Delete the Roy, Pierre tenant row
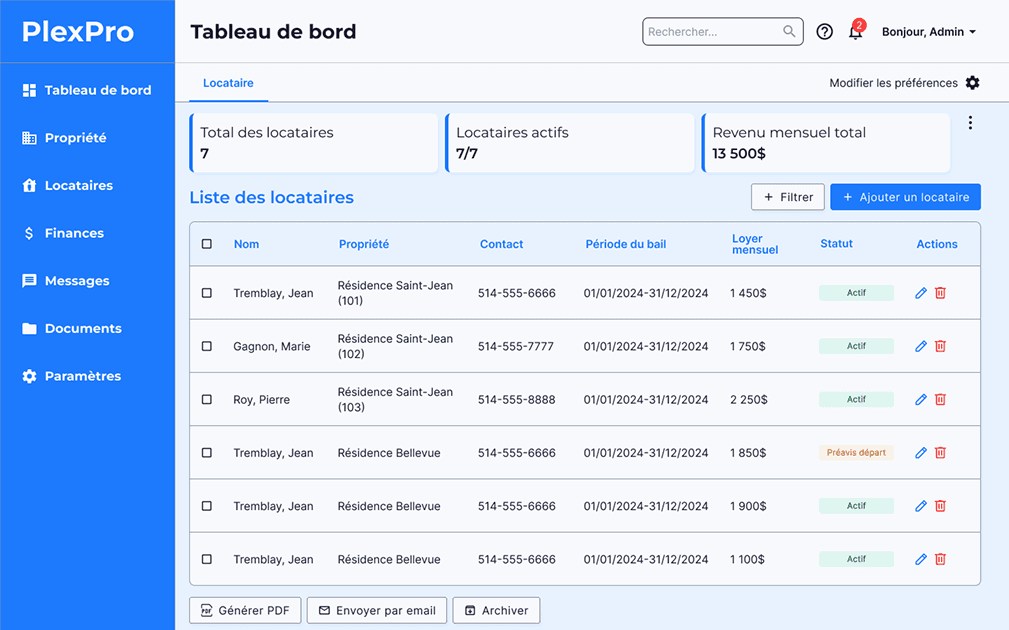 (940, 399)
